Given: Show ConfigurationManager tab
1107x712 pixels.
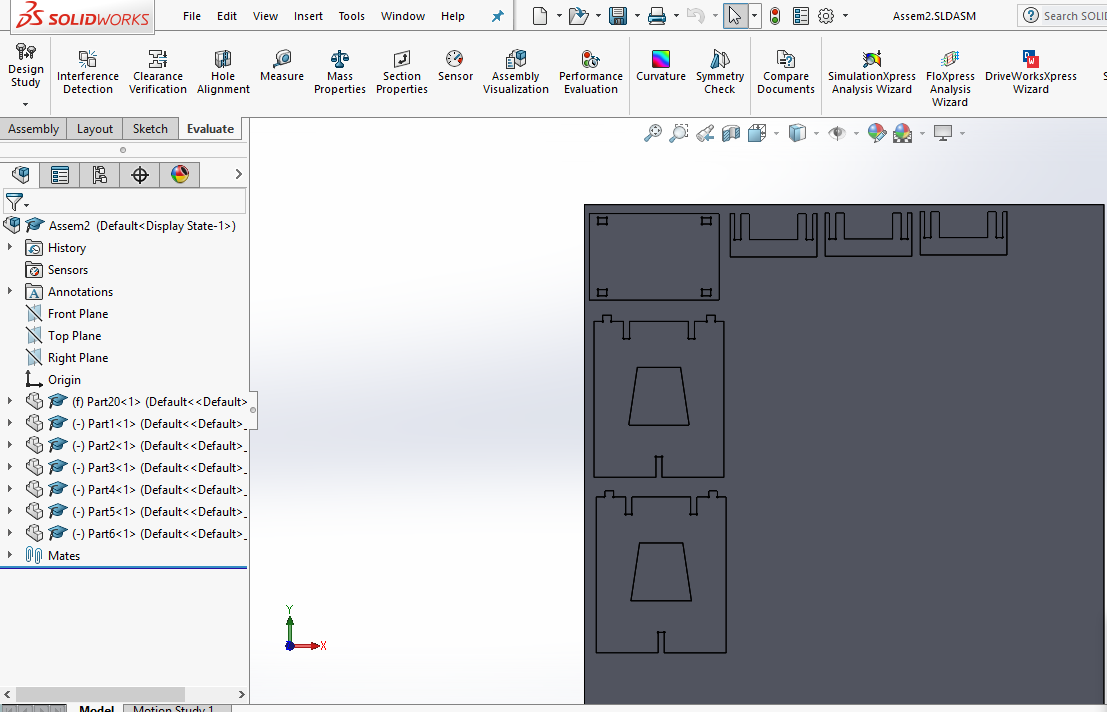Looking at the screenshot, I should click(x=100, y=174).
